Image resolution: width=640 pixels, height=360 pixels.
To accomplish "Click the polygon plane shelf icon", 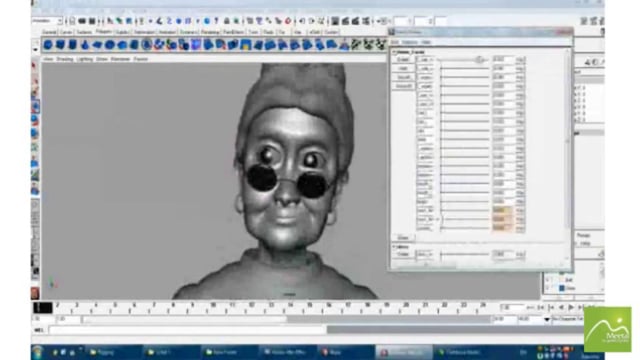I will (x=97, y=45).
